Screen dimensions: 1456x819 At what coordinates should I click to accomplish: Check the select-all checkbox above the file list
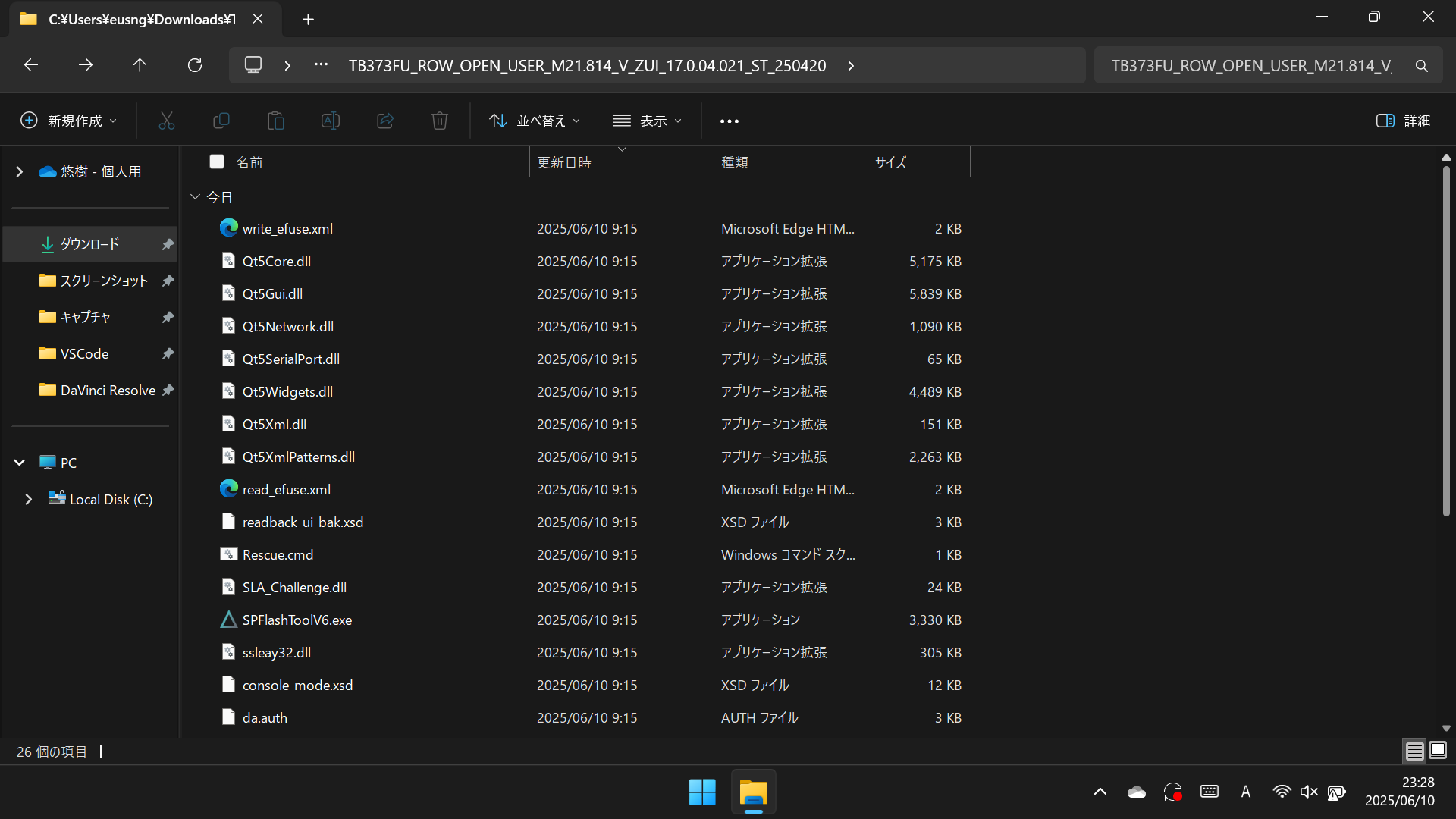[217, 162]
